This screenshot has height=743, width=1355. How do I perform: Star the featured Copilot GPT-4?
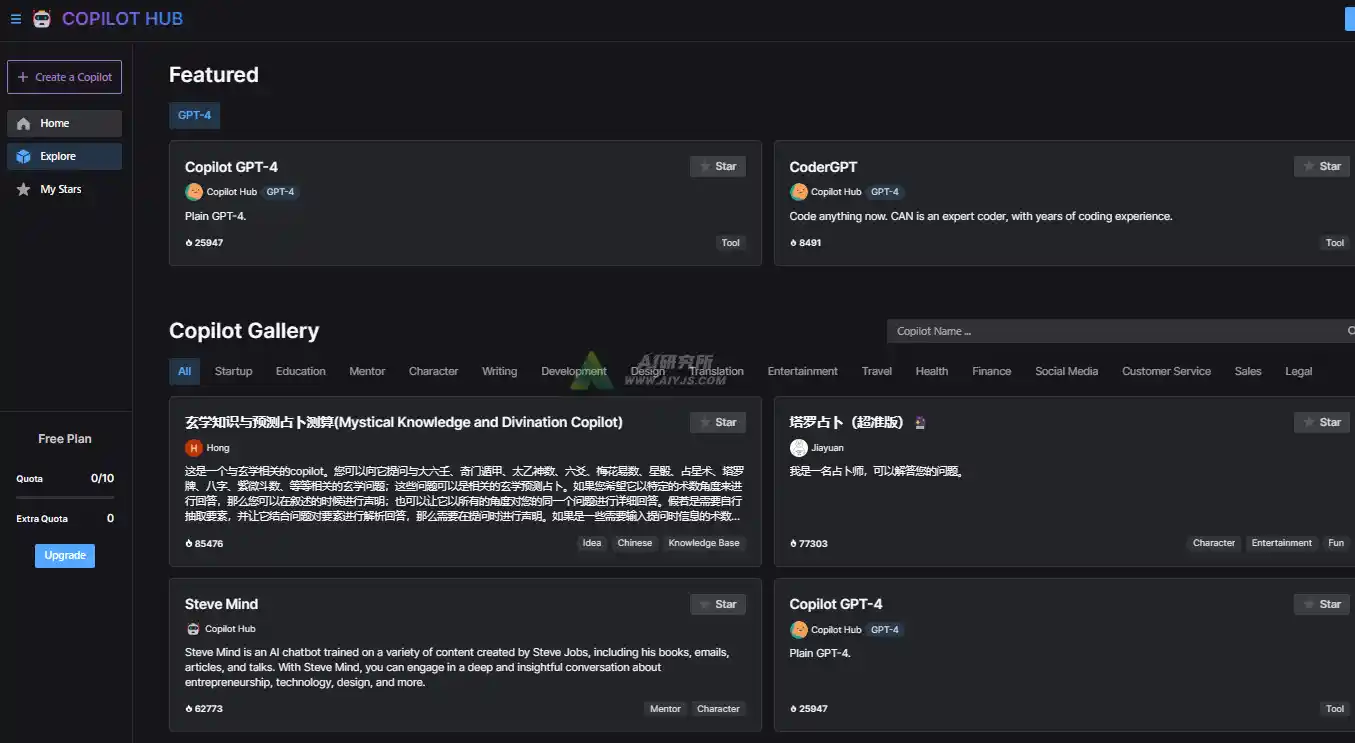click(717, 166)
